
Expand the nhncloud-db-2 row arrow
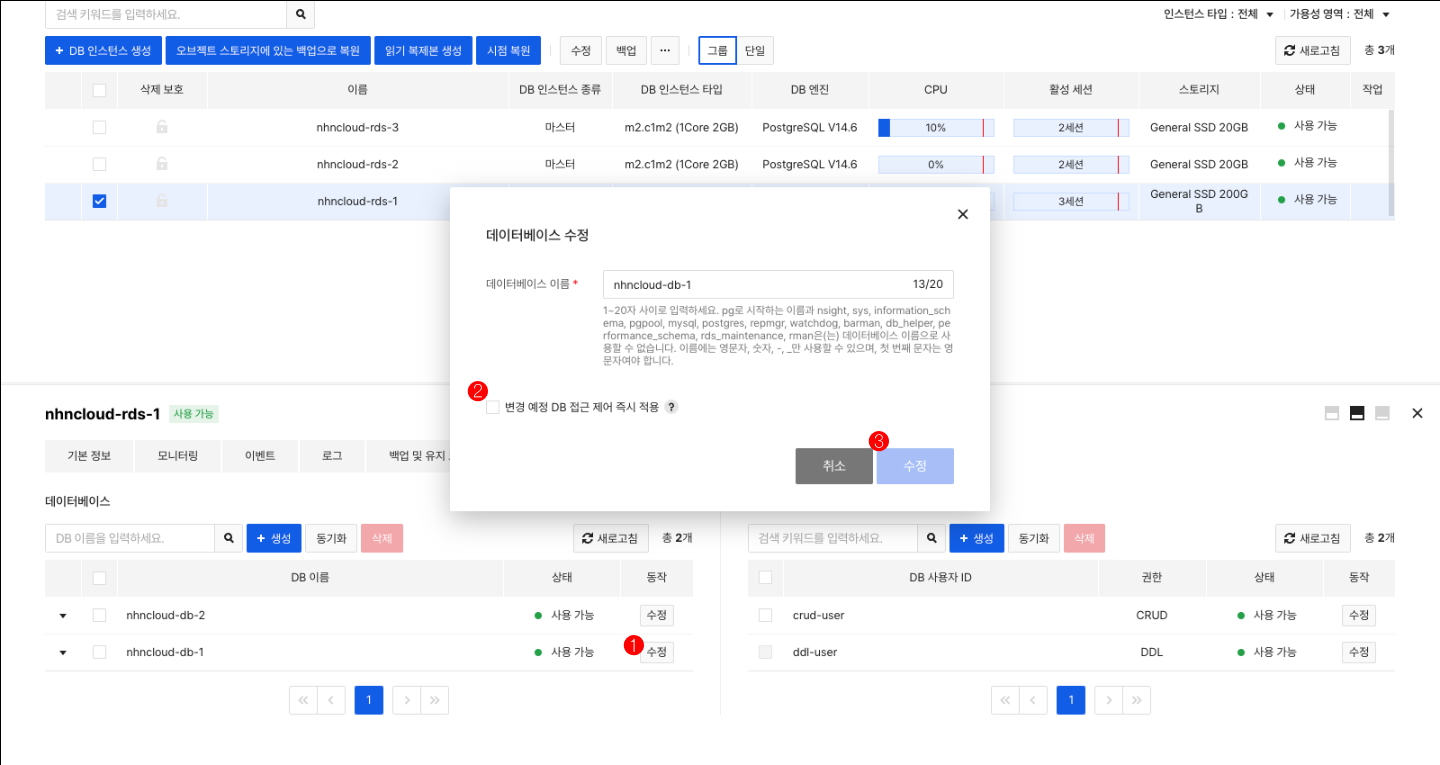[x=63, y=616]
